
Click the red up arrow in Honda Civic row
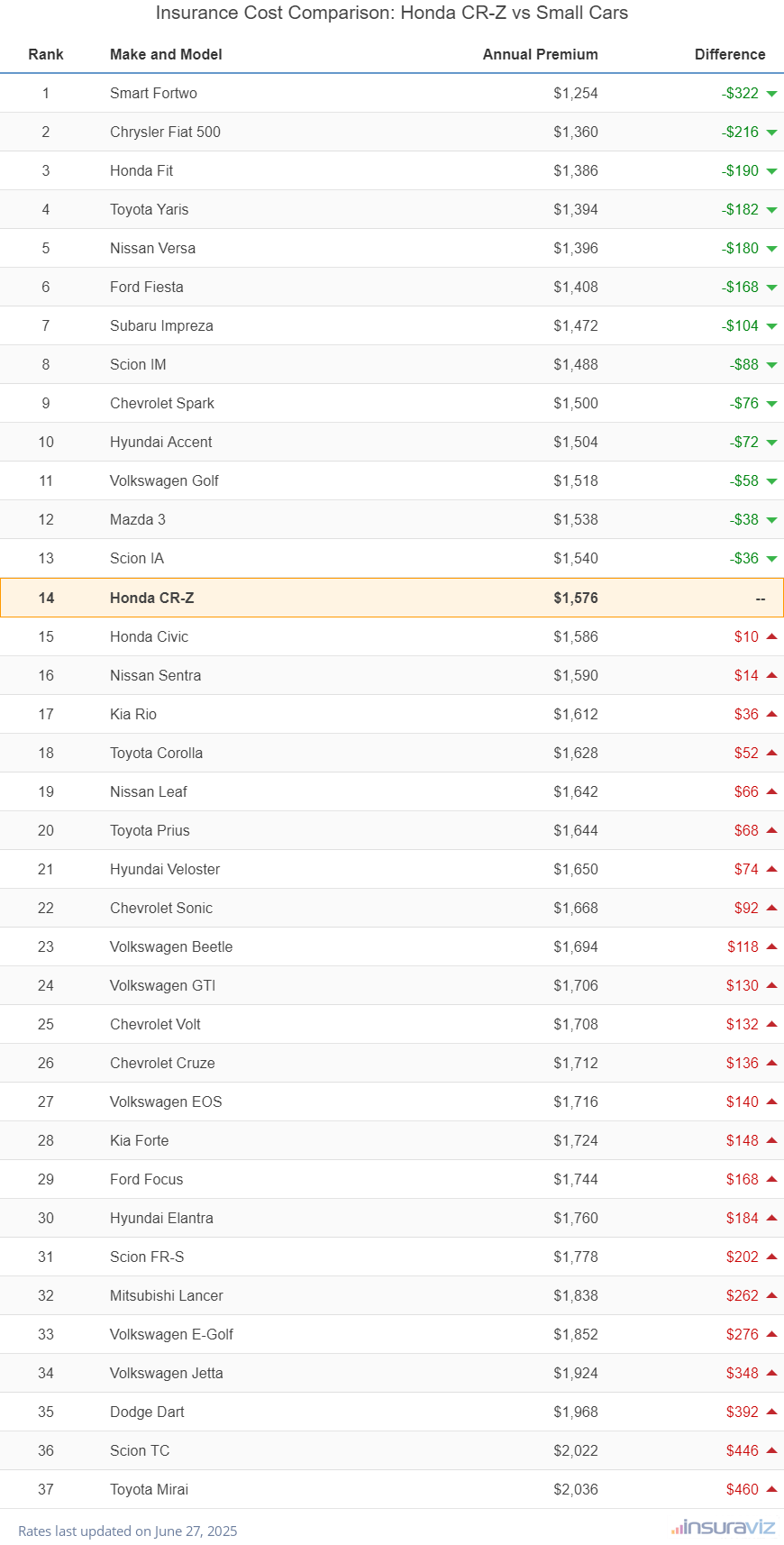(771, 636)
